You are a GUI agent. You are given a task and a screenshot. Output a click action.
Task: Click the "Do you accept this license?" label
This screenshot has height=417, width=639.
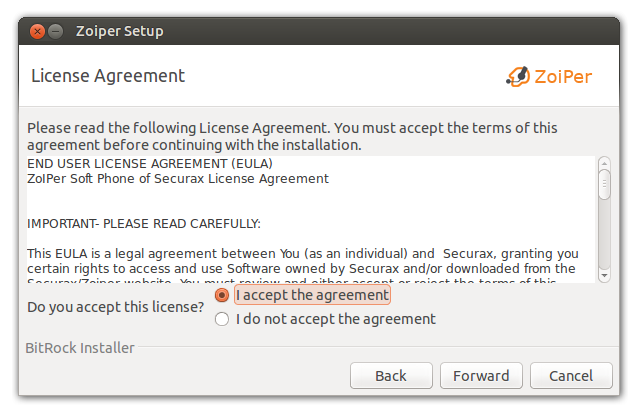click(116, 306)
